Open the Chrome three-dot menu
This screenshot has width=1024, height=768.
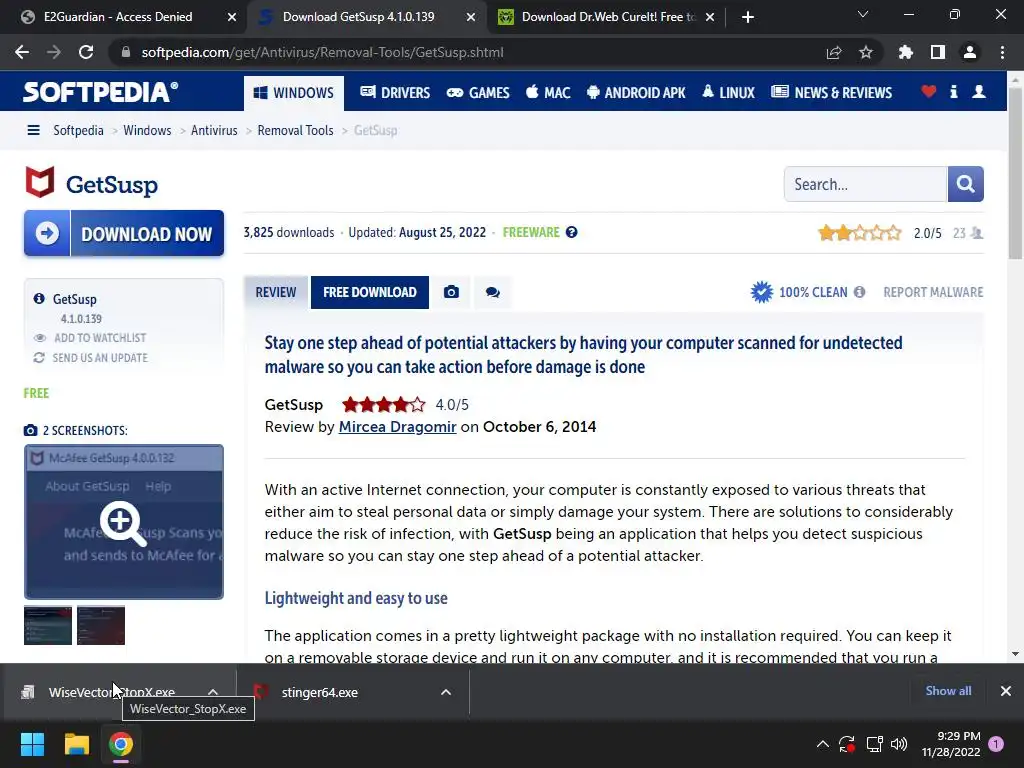1002,52
